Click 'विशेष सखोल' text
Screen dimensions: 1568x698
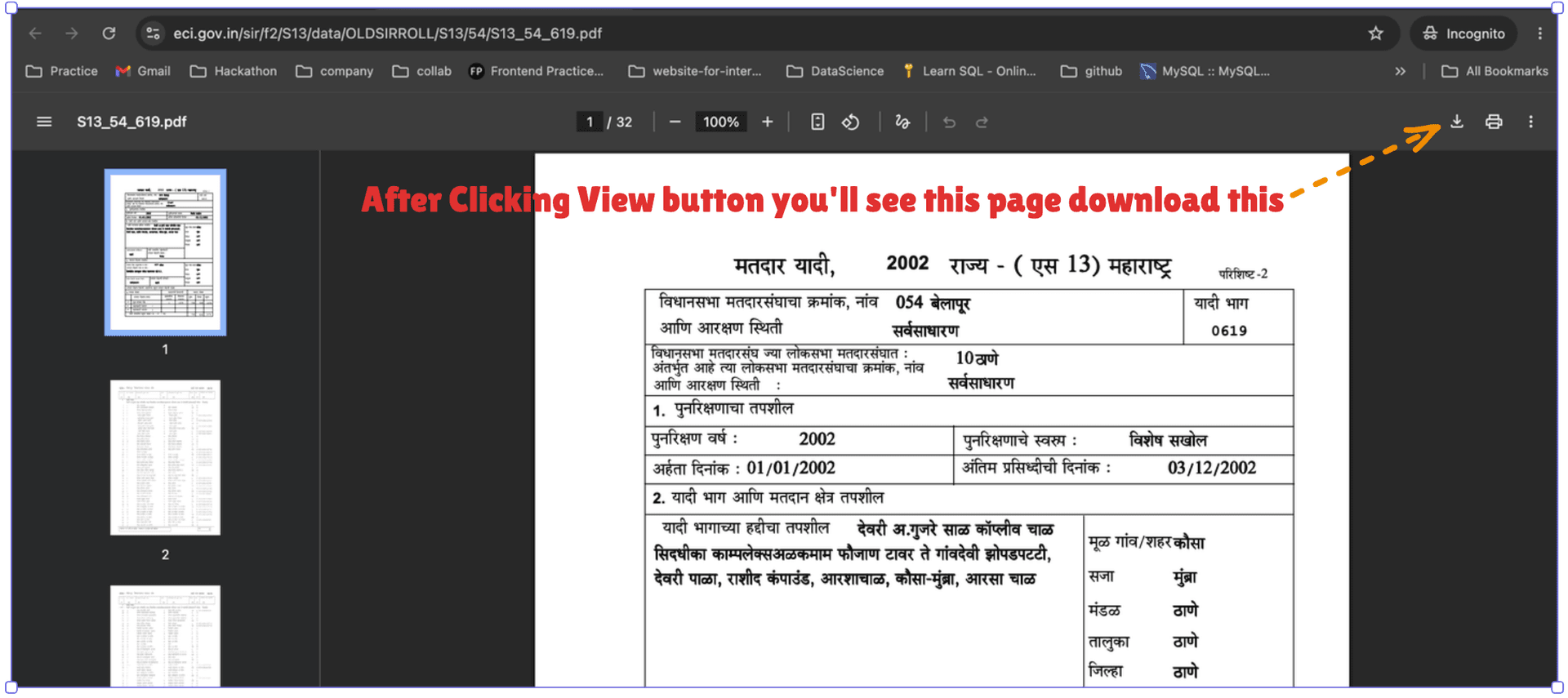[1168, 440]
